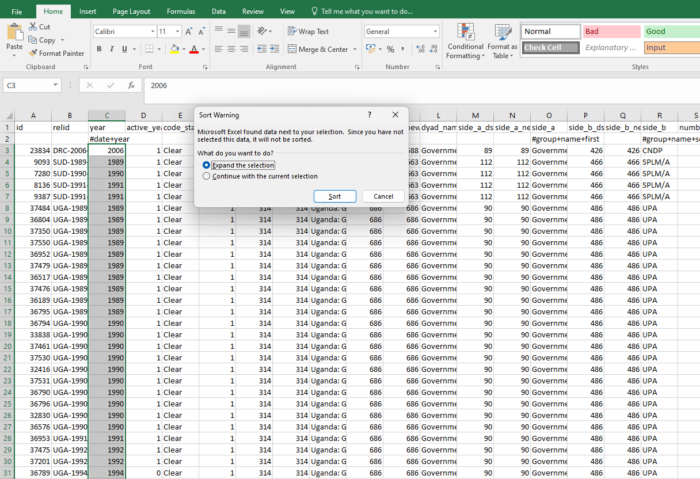Open the font size dropdown
700x479 pixels.
coord(178,31)
